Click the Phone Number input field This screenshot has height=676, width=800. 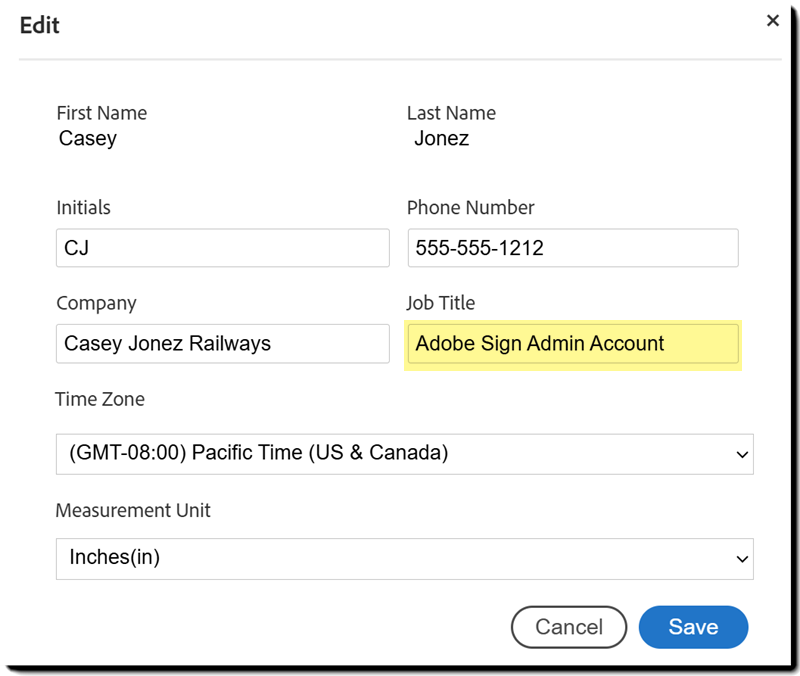(572, 248)
